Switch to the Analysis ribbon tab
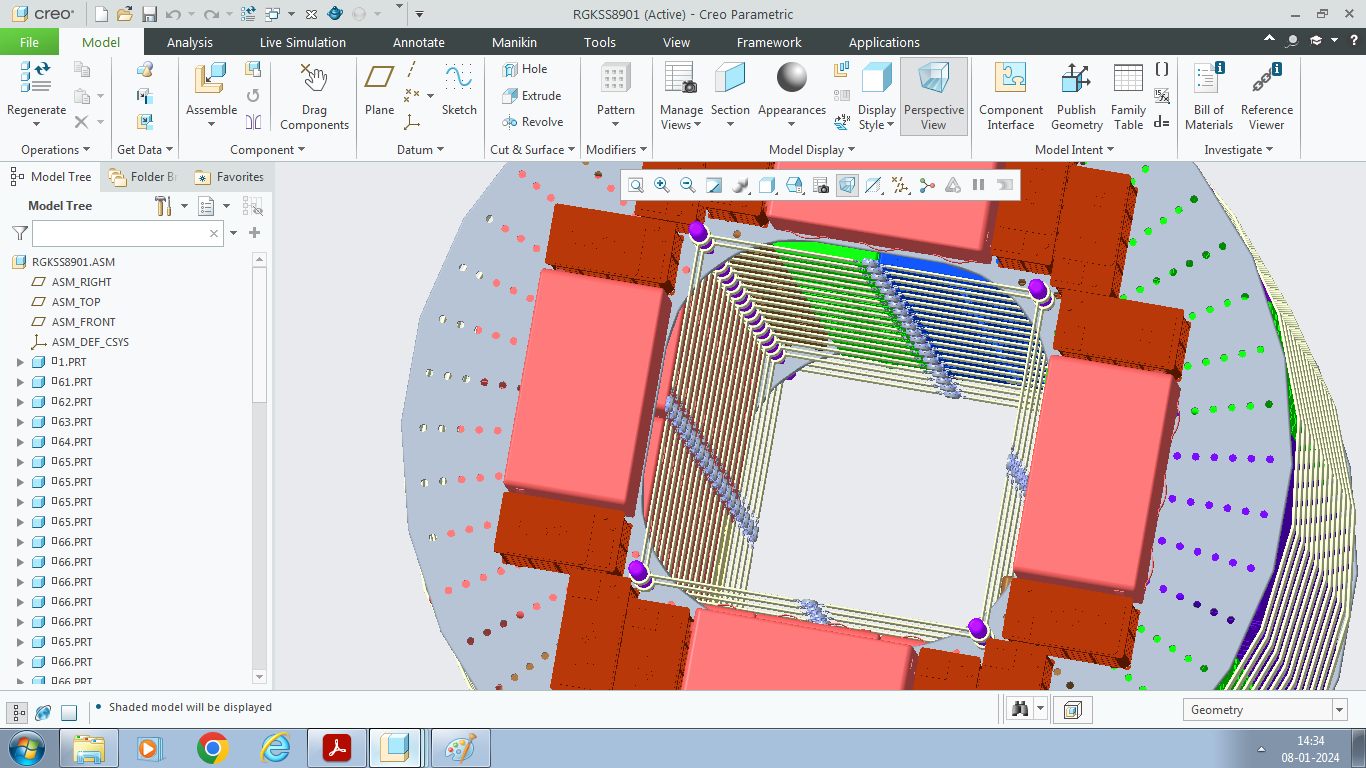 [x=190, y=42]
